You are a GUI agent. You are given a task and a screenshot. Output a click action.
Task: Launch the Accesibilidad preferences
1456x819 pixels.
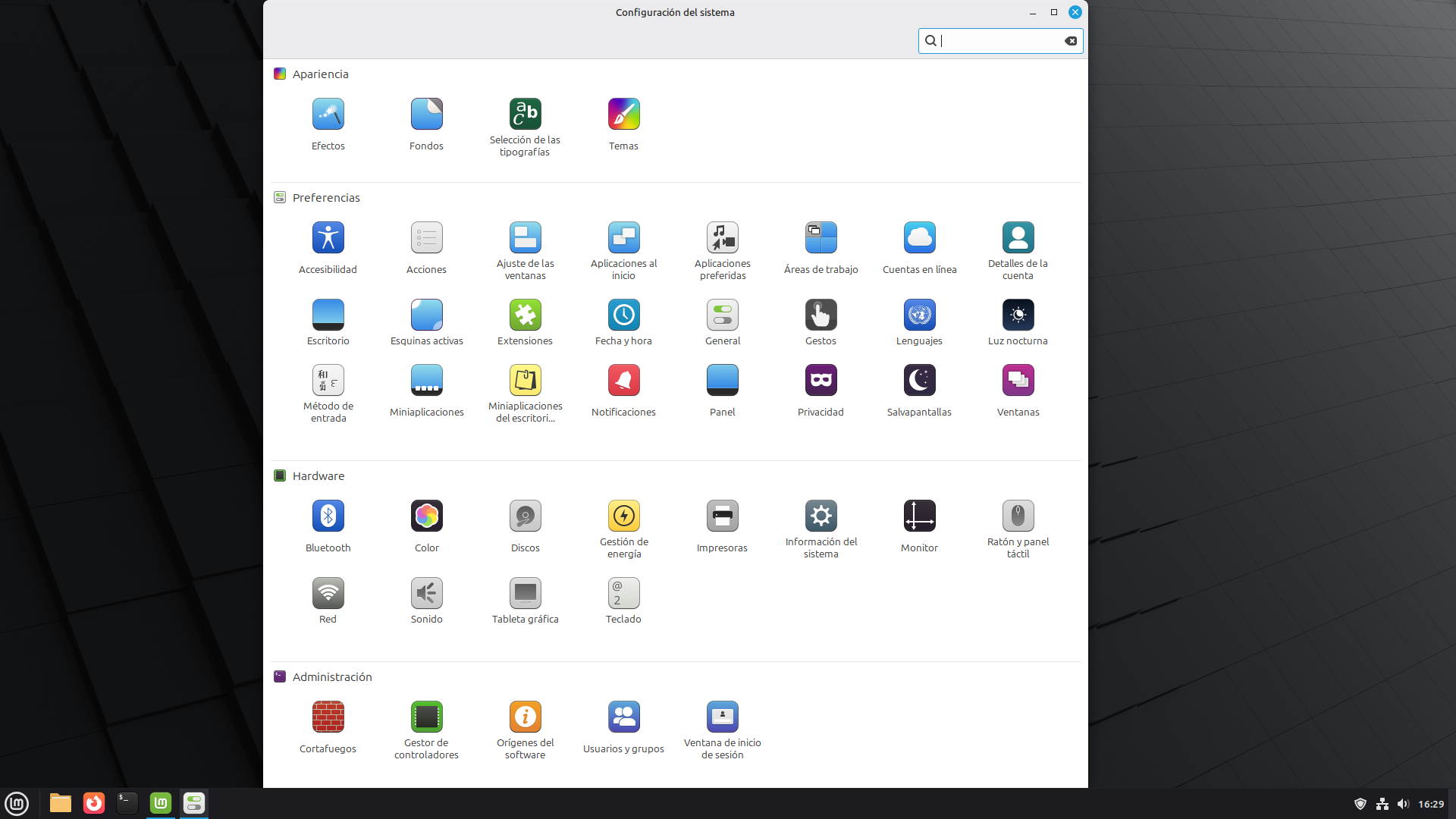click(328, 238)
